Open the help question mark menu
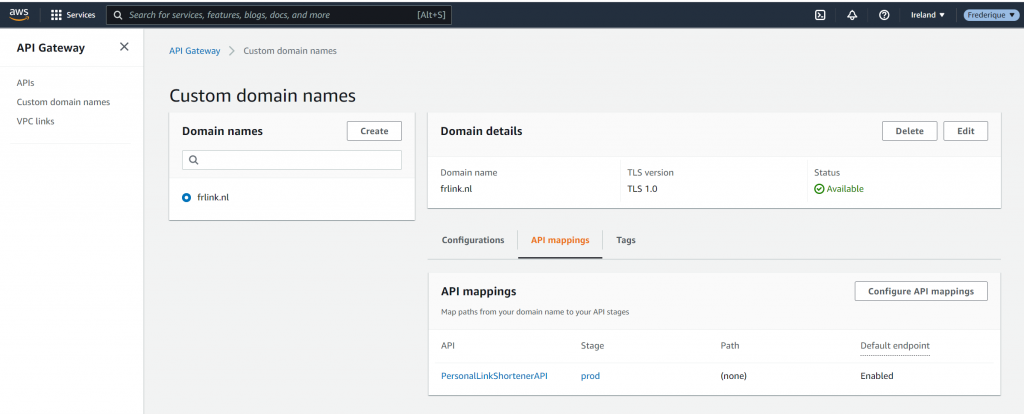The image size is (1024, 414). click(884, 15)
